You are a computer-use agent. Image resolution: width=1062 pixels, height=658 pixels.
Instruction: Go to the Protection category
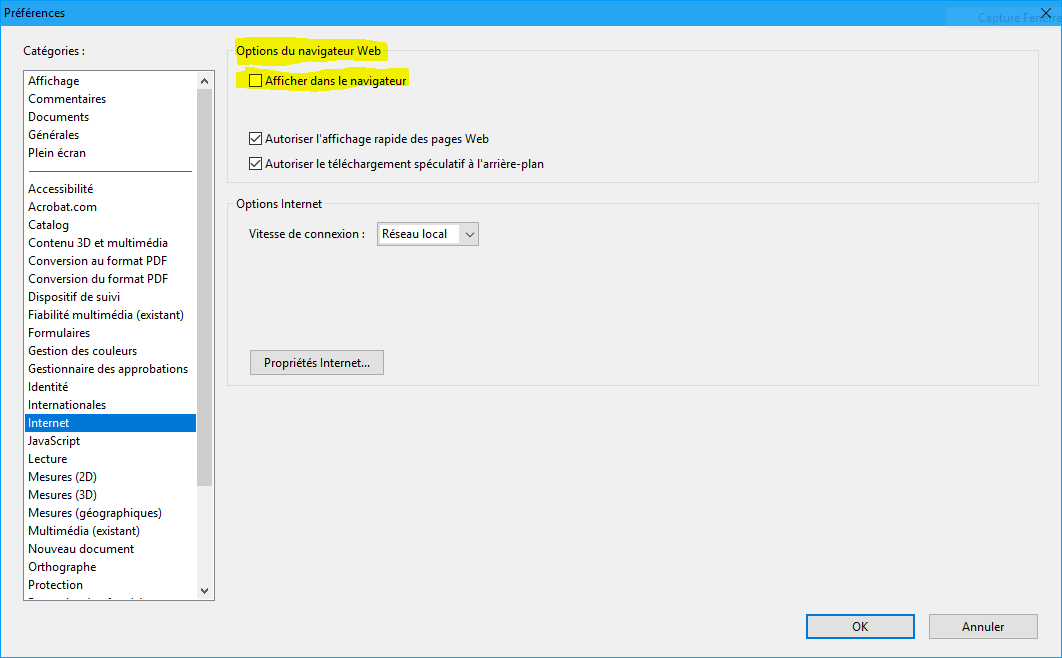coord(56,585)
